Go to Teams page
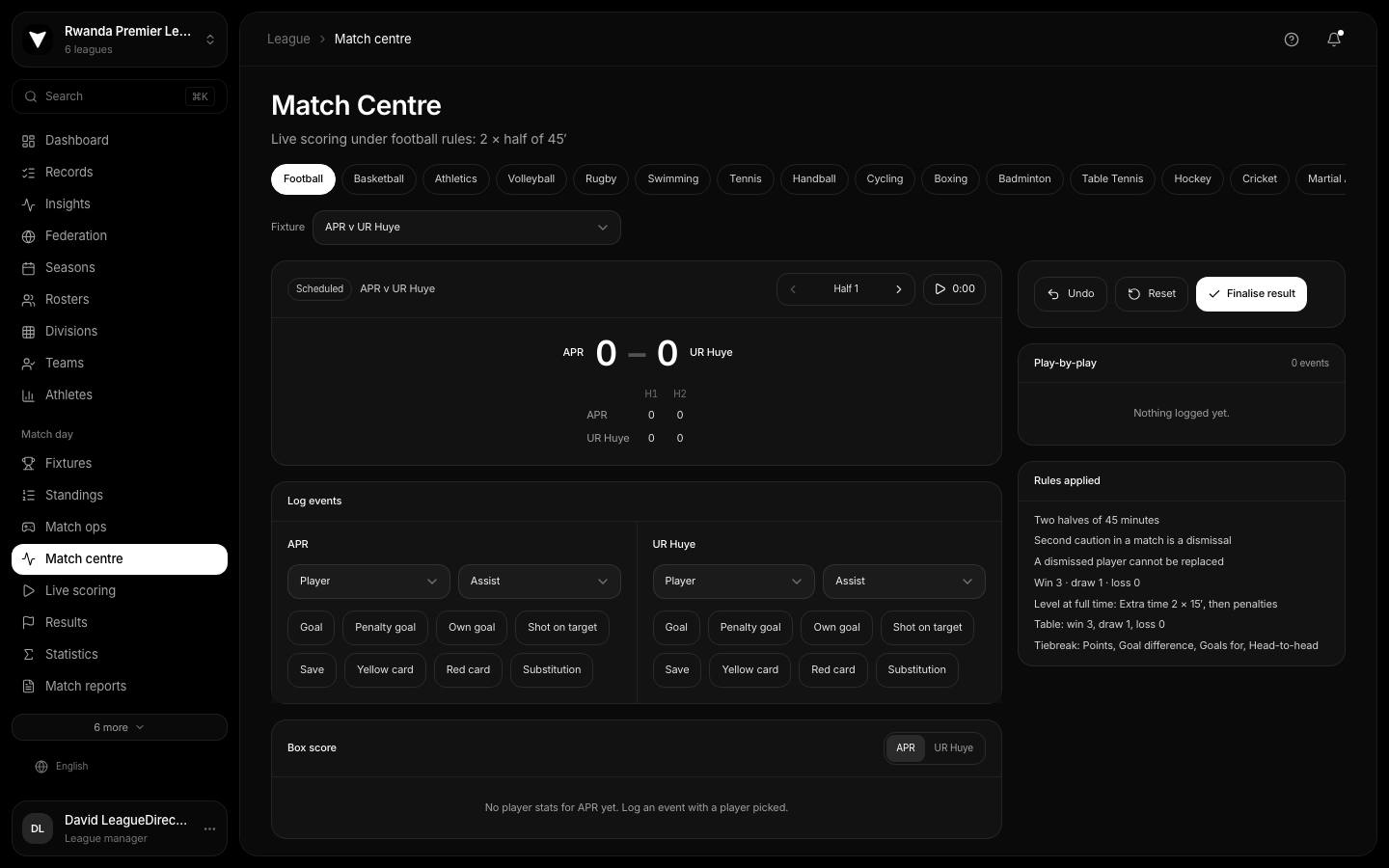1389x868 pixels. 120,364
